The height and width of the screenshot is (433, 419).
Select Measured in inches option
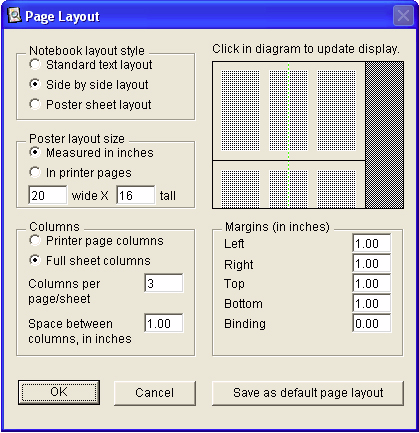91,153
